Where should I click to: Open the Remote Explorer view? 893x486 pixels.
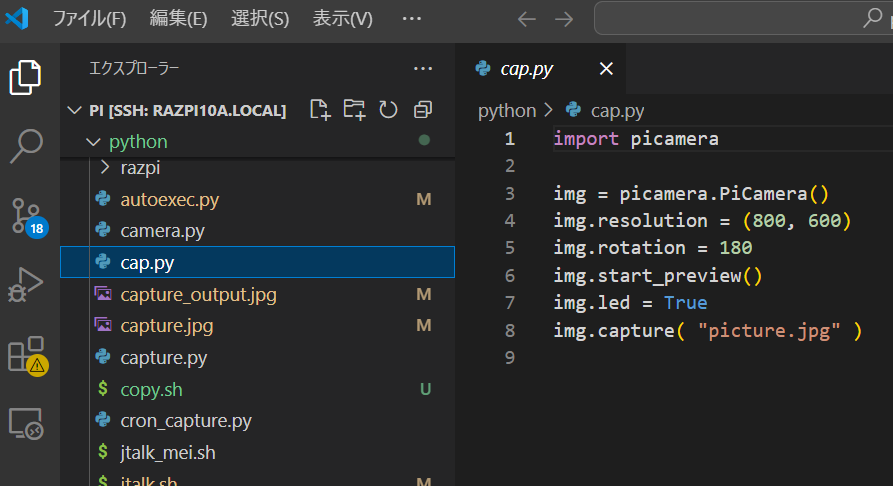[x=26, y=423]
